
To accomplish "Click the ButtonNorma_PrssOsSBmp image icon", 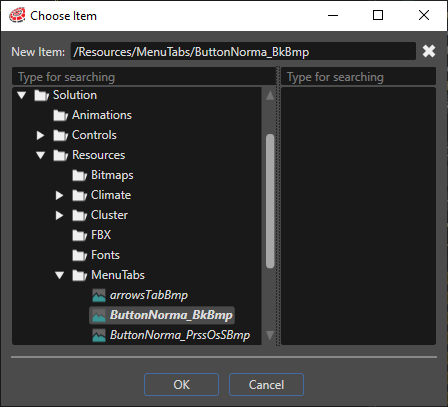I will [x=99, y=335].
